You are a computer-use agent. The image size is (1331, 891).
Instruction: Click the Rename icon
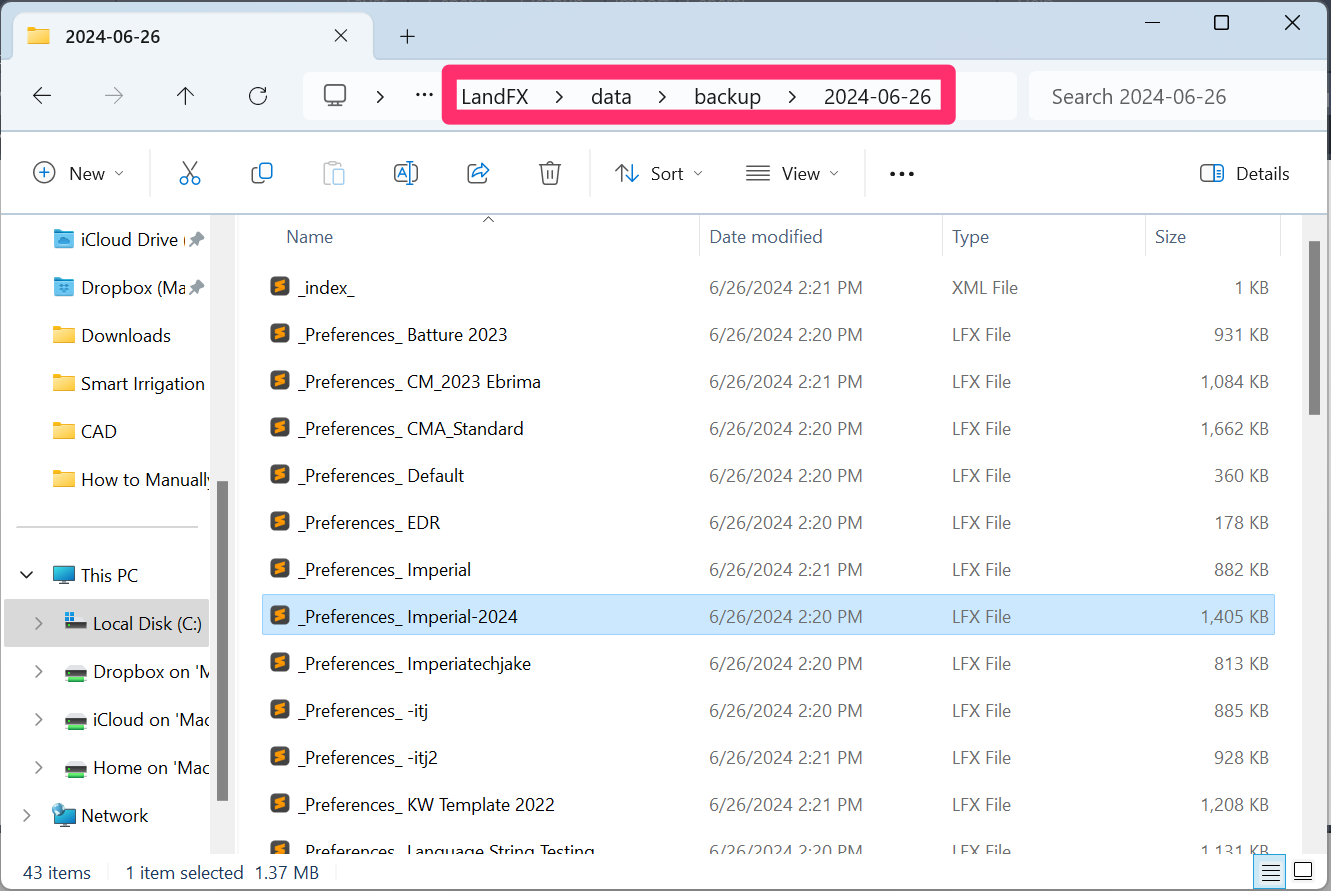point(406,173)
